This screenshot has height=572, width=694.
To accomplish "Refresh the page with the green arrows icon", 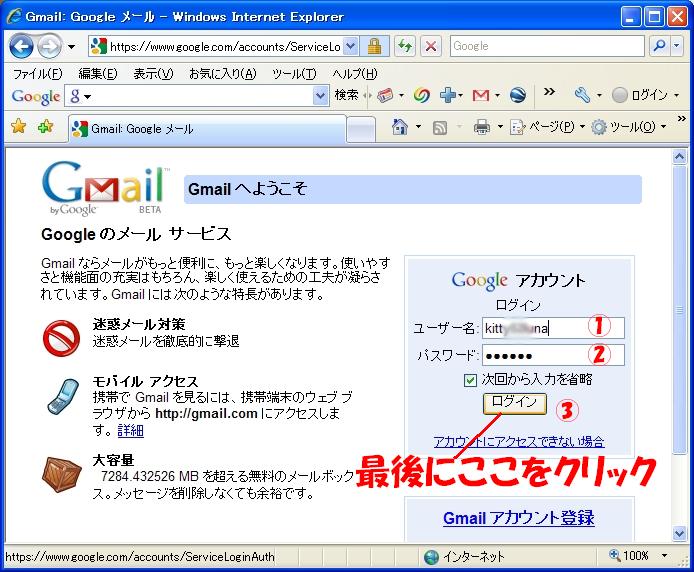I will click(405, 46).
